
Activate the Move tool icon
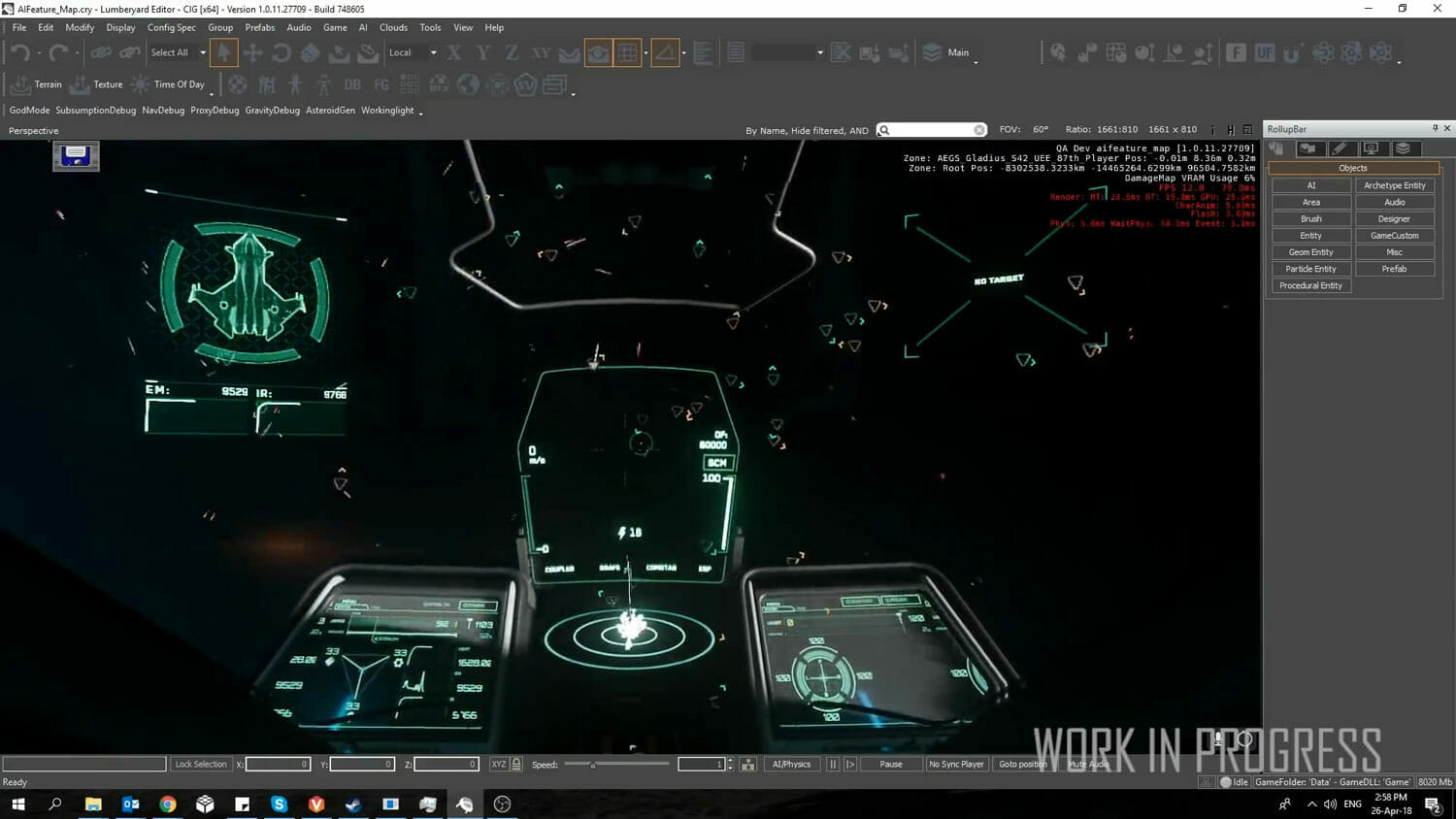[x=252, y=52]
